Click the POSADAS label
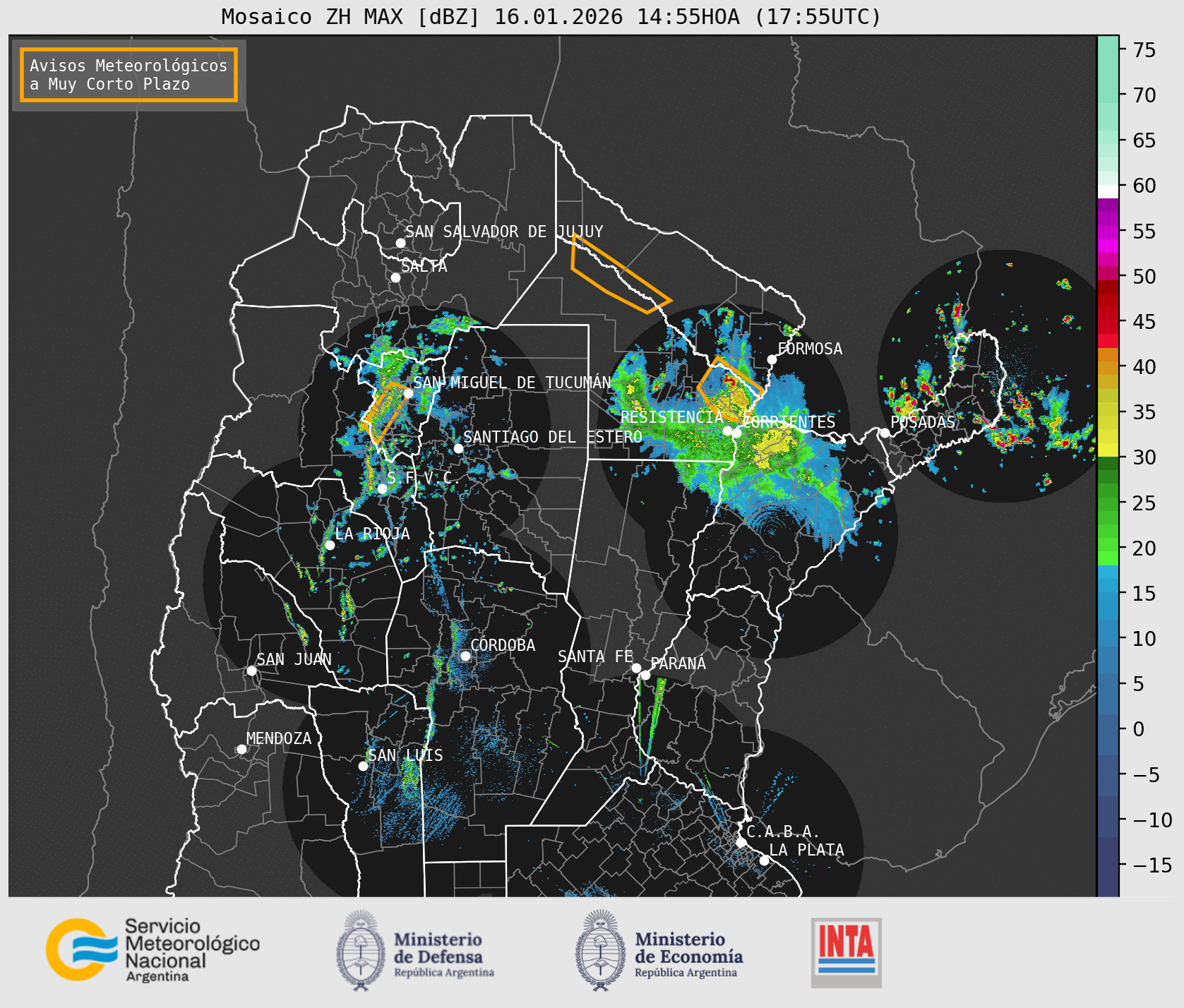This screenshot has height=1008, width=1184. 923,422
